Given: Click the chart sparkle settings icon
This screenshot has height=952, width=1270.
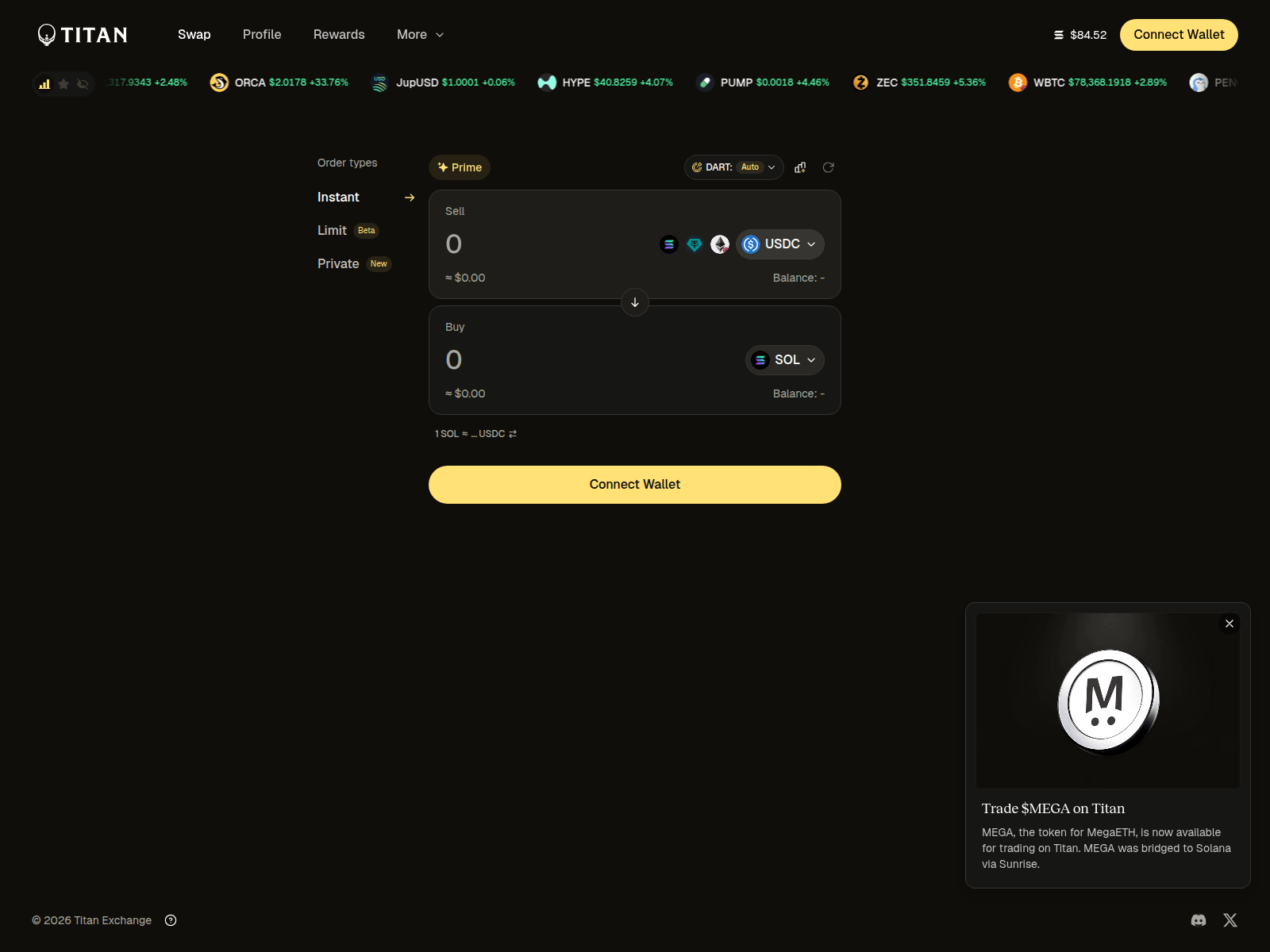Looking at the screenshot, I should [x=800, y=167].
